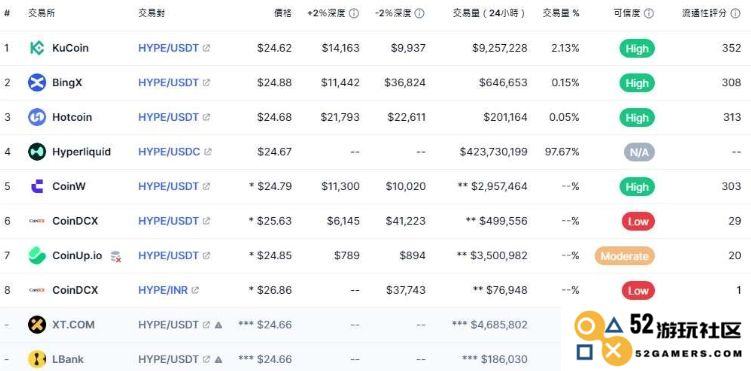The height and width of the screenshot is (371, 751).
Task: Click the Moderate confidence badge for CoinUp.io
Action: click(625, 256)
